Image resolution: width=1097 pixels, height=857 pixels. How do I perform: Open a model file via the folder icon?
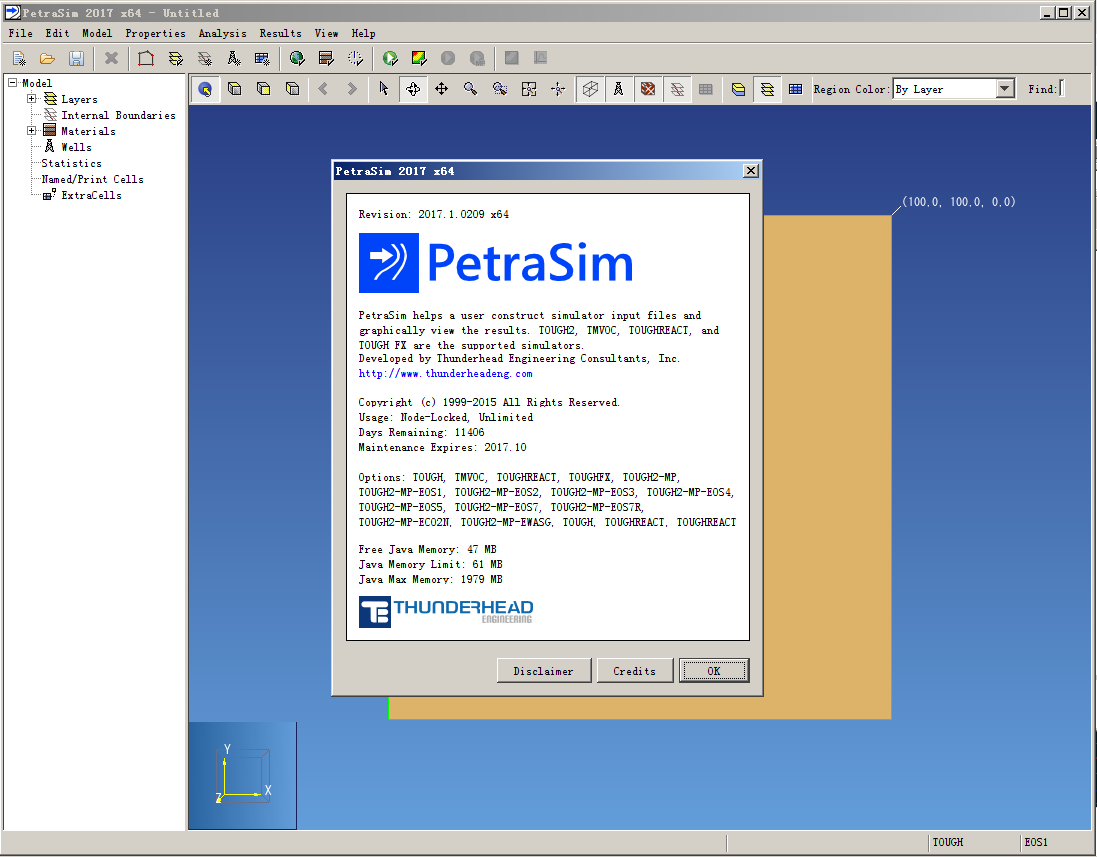[47, 58]
